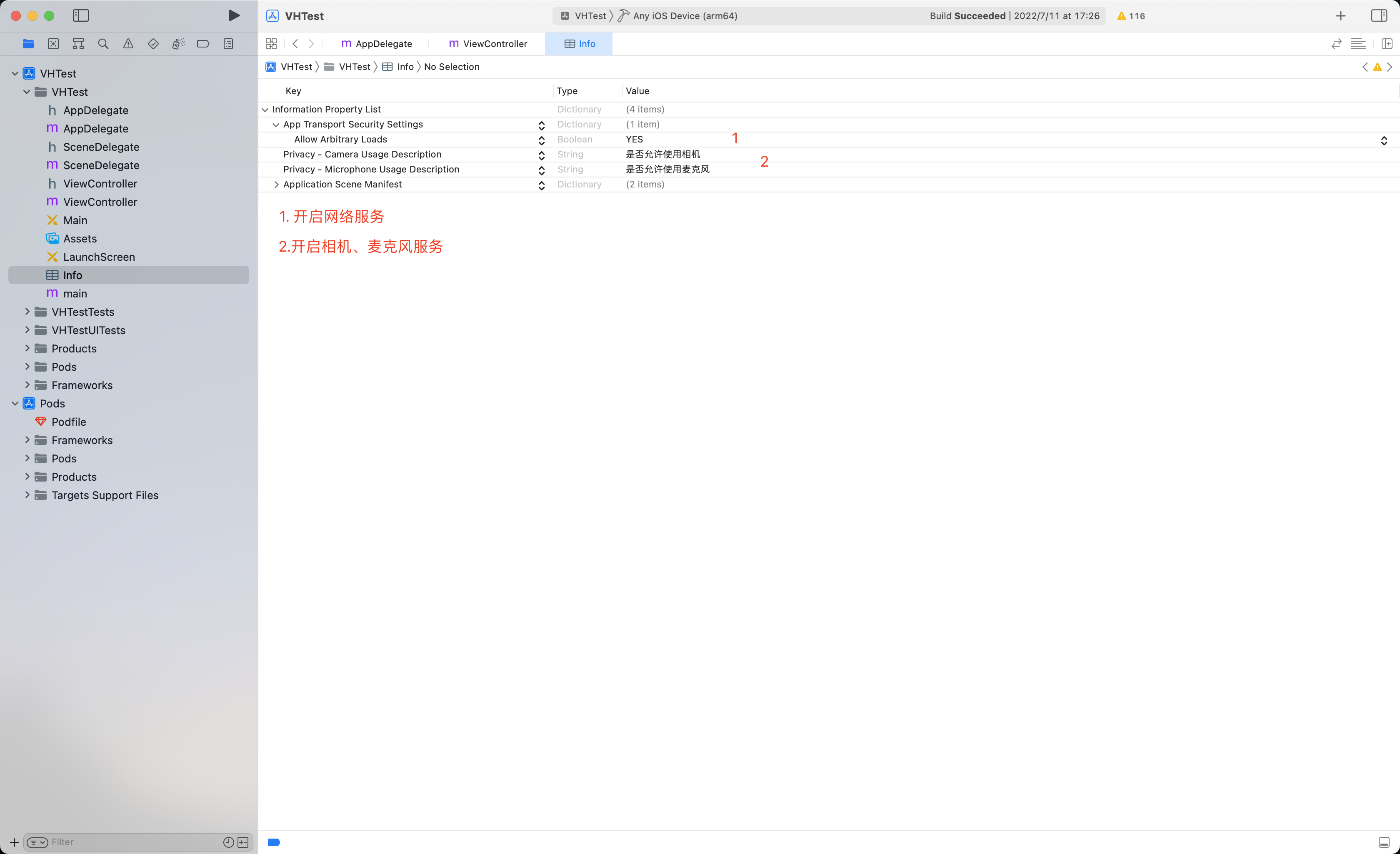1400x854 pixels.
Task: Expand the VHTestTests folder
Action: tap(27, 311)
